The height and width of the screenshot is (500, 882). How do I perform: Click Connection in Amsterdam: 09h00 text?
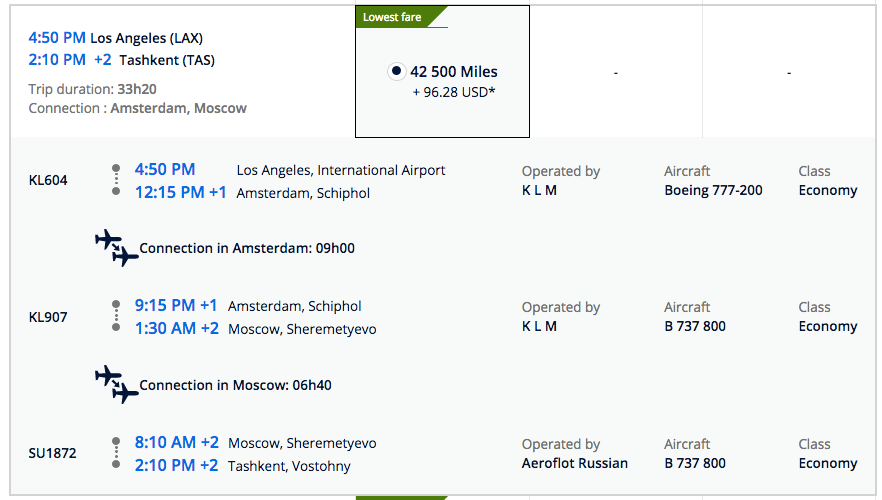247,249
